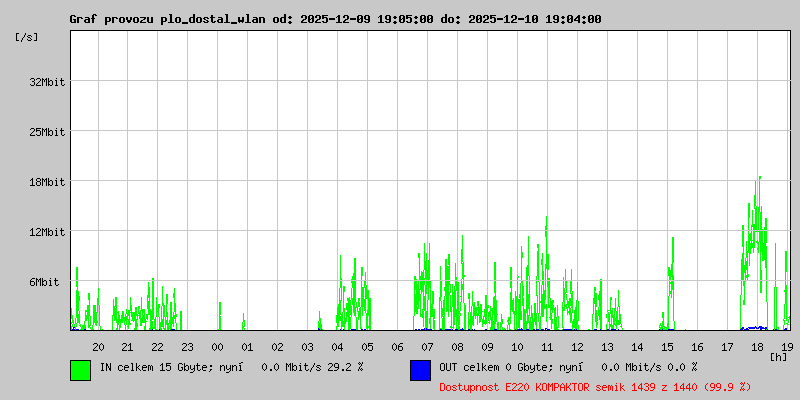Click the tallest green traffic peak near hour 18
The width and height of the screenshot is (800, 400).
pos(760,180)
